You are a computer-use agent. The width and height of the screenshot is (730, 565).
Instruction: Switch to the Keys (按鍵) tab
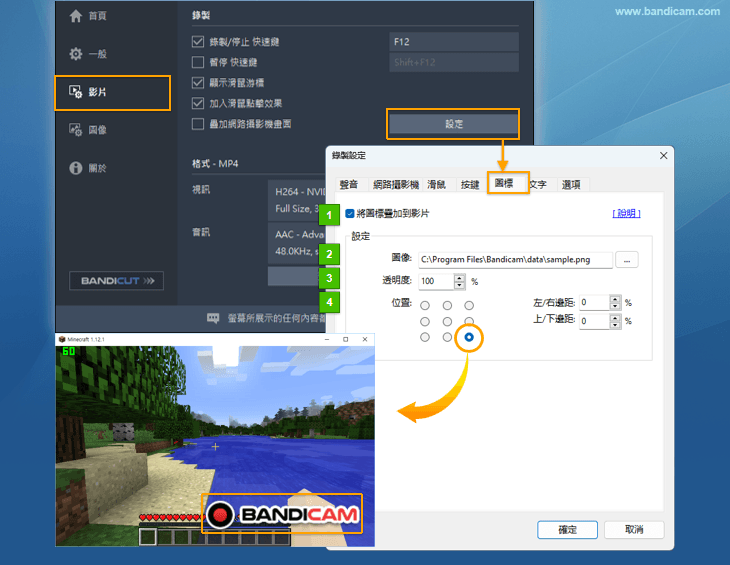pyautogui.click(x=470, y=185)
